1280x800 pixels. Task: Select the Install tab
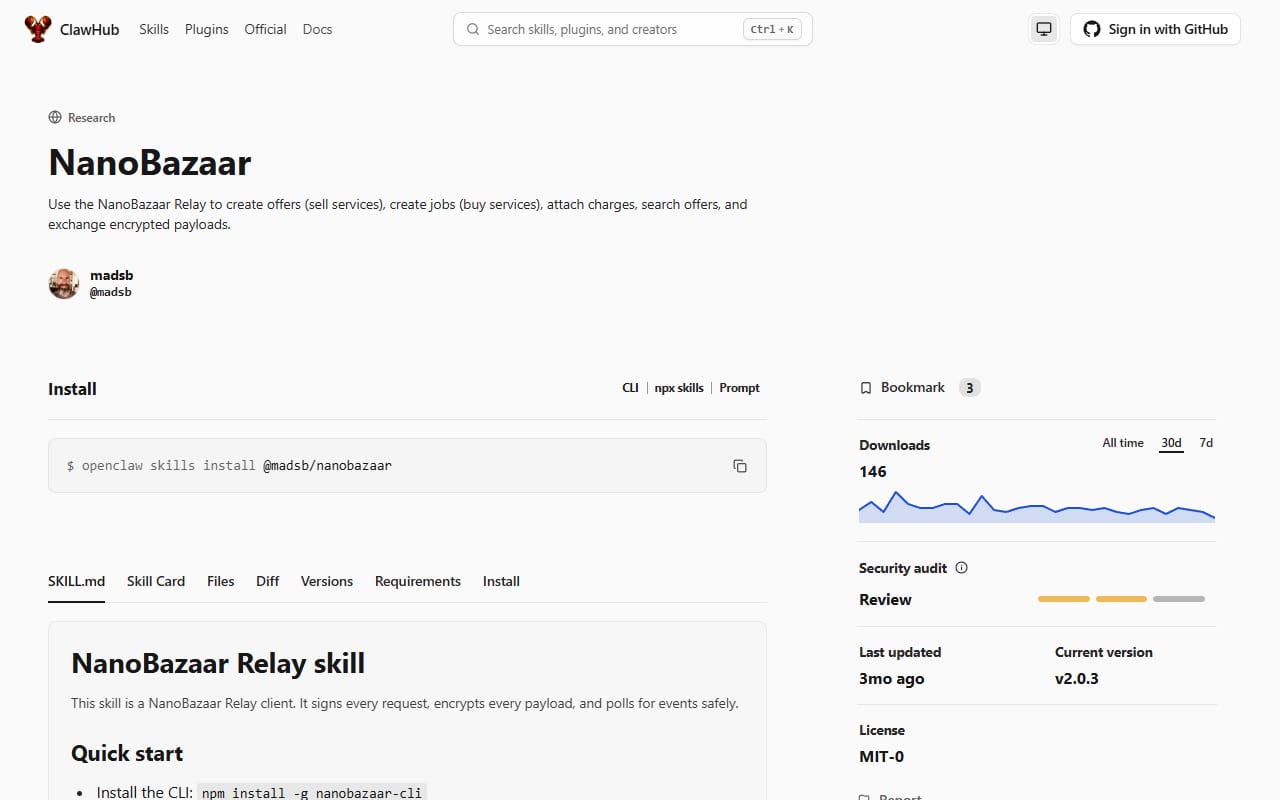point(501,581)
